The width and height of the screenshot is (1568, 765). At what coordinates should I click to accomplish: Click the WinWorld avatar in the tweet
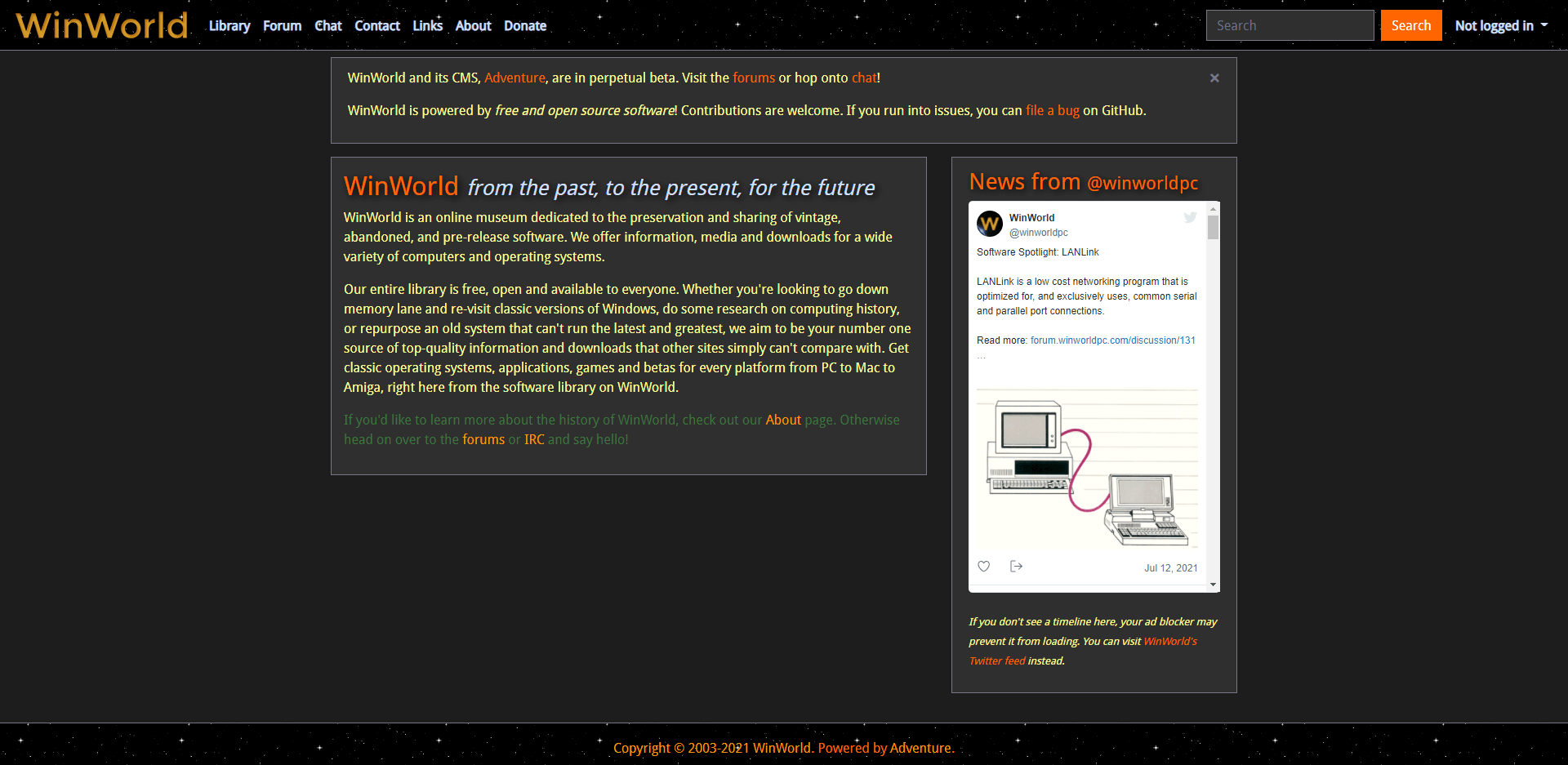(x=989, y=224)
